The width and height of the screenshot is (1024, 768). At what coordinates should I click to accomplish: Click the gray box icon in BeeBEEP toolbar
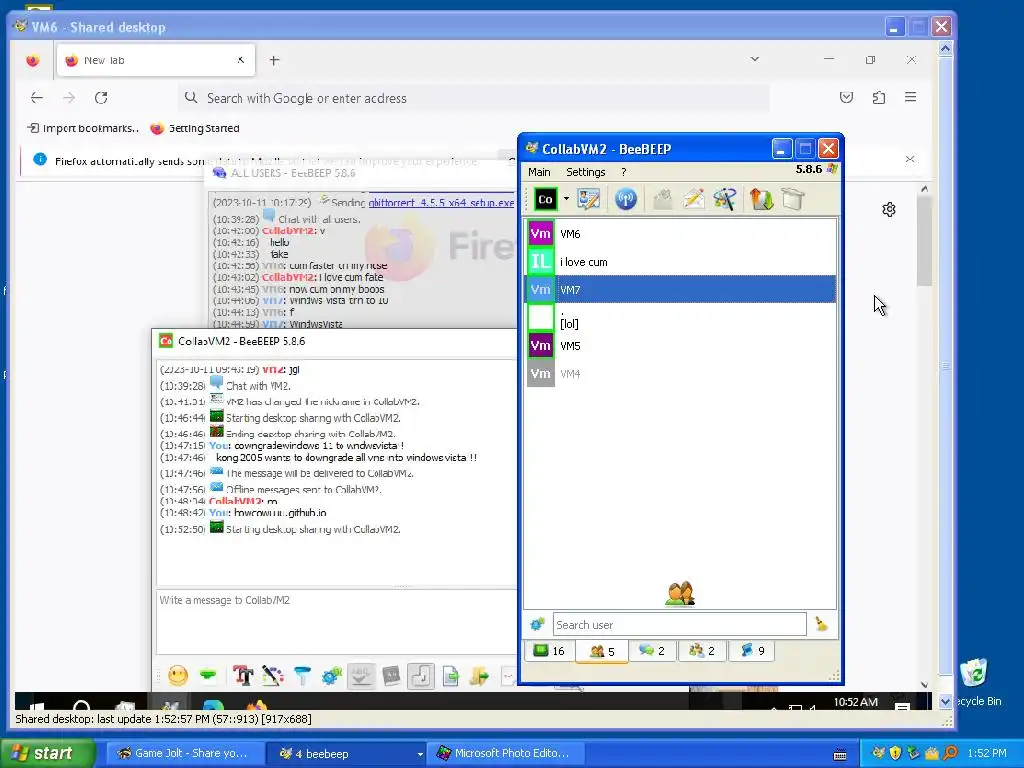[793, 199]
